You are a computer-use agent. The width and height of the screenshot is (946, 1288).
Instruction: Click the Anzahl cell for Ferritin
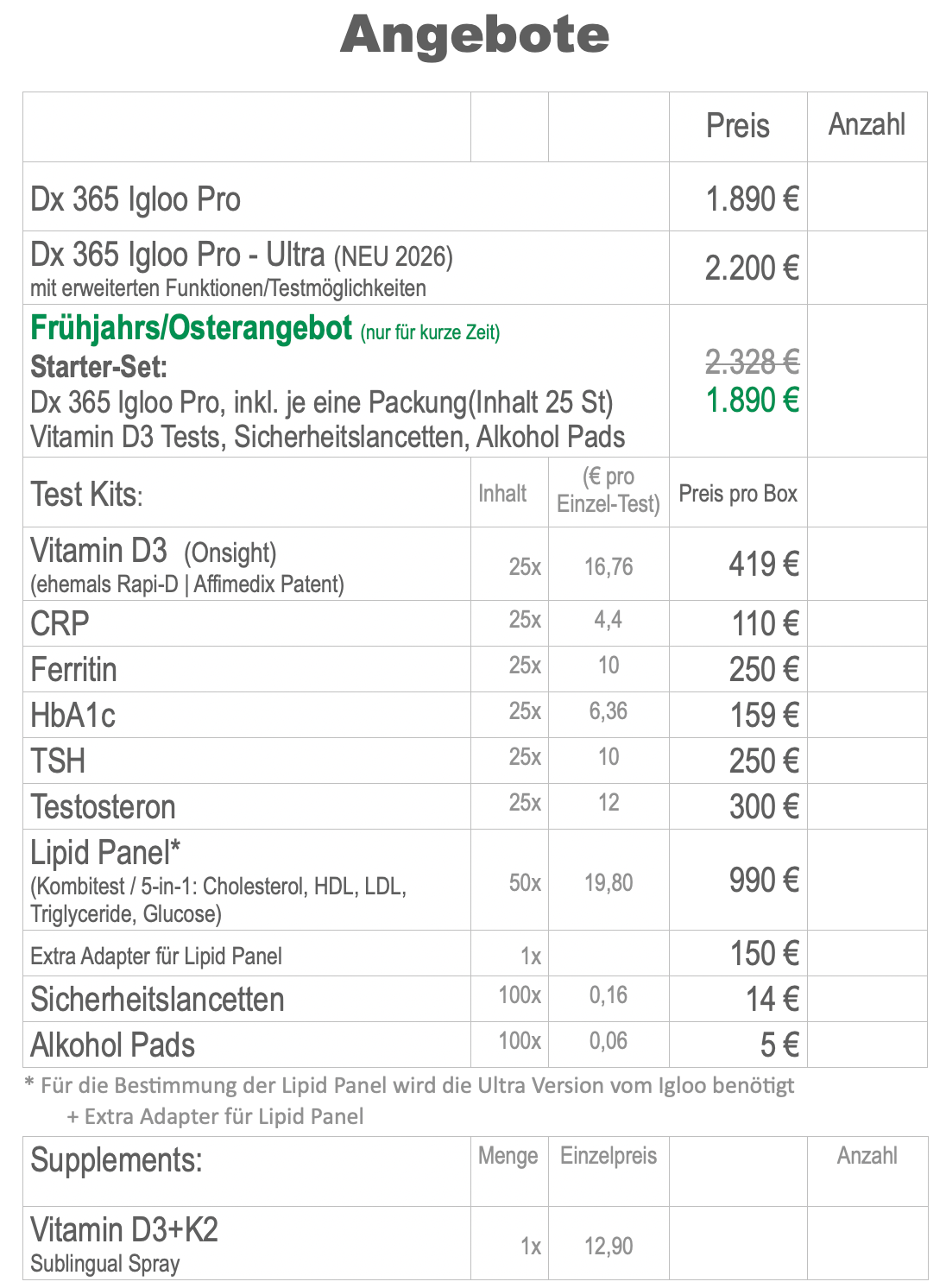tap(867, 669)
